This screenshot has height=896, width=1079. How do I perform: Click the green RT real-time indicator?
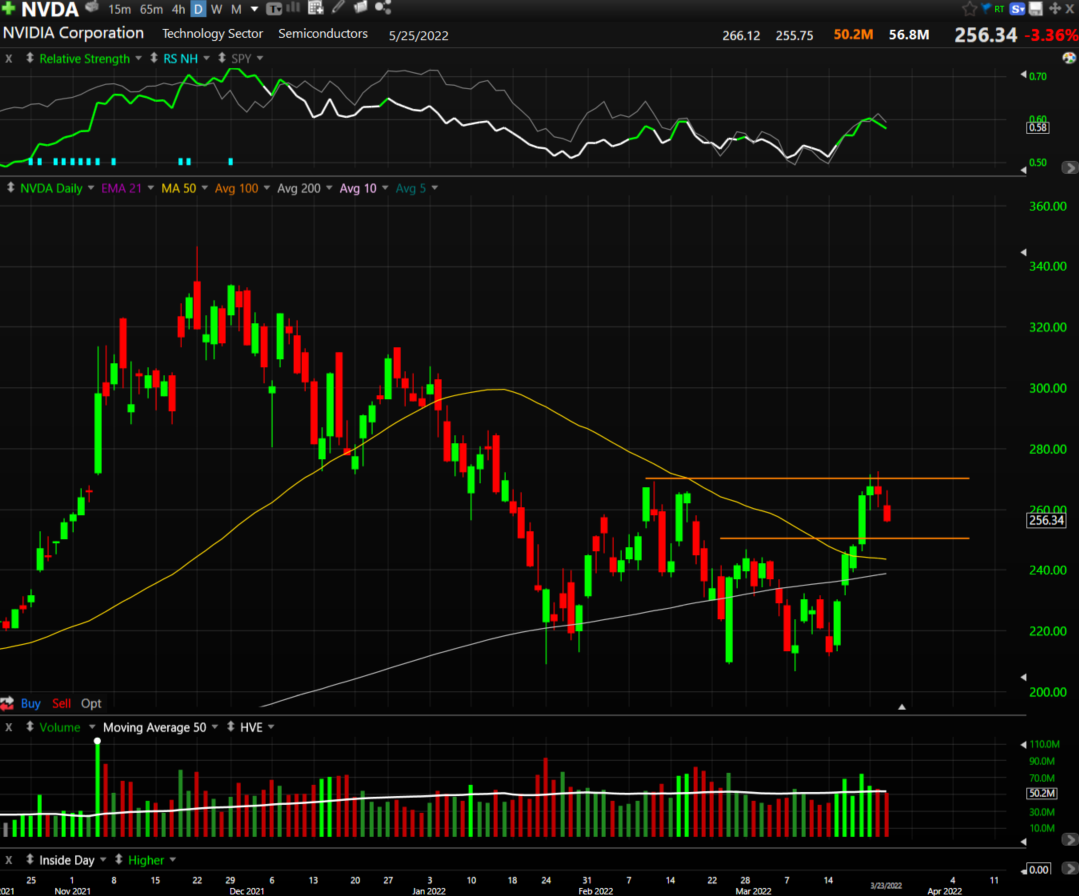999,9
